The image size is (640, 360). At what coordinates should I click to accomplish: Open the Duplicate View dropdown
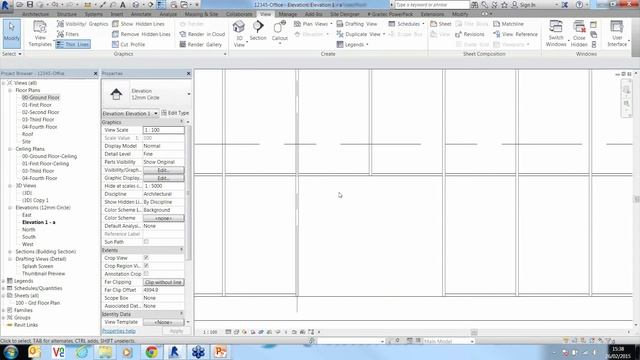point(361,34)
